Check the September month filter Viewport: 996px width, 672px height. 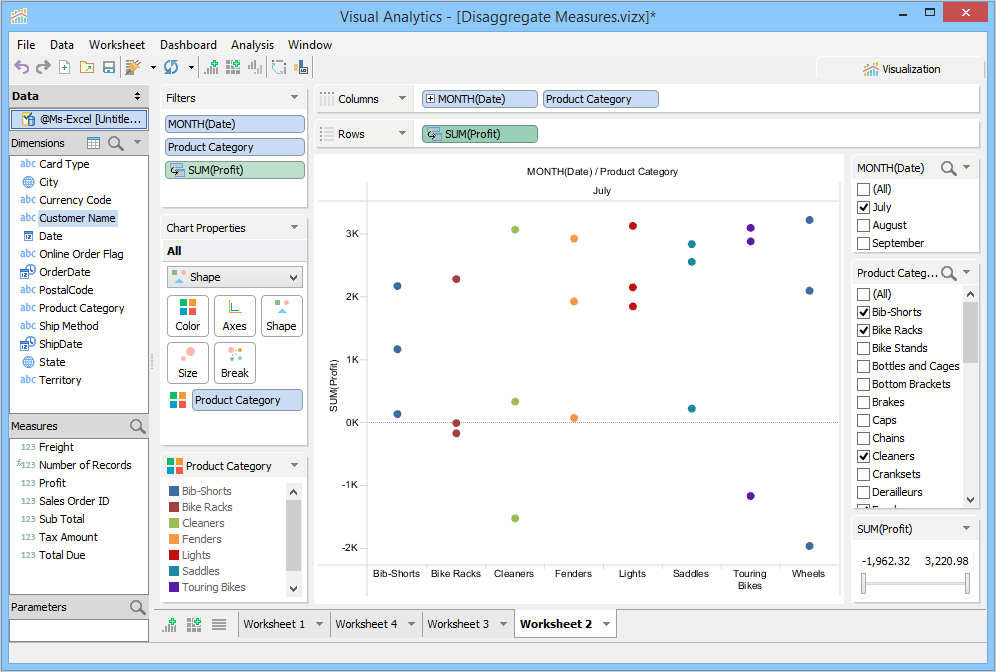coord(863,243)
